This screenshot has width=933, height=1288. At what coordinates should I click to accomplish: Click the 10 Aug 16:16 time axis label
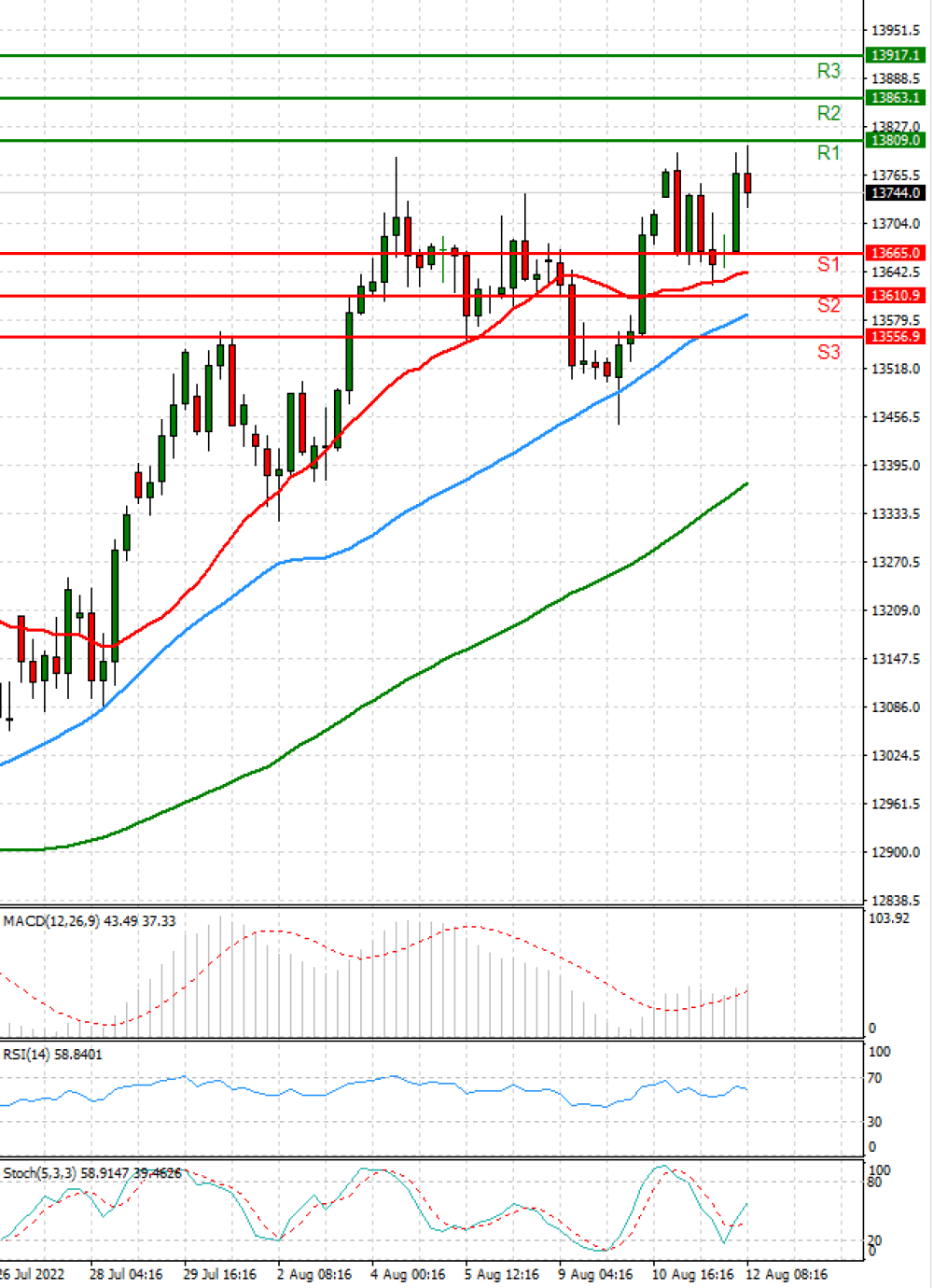pyautogui.click(x=692, y=1274)
